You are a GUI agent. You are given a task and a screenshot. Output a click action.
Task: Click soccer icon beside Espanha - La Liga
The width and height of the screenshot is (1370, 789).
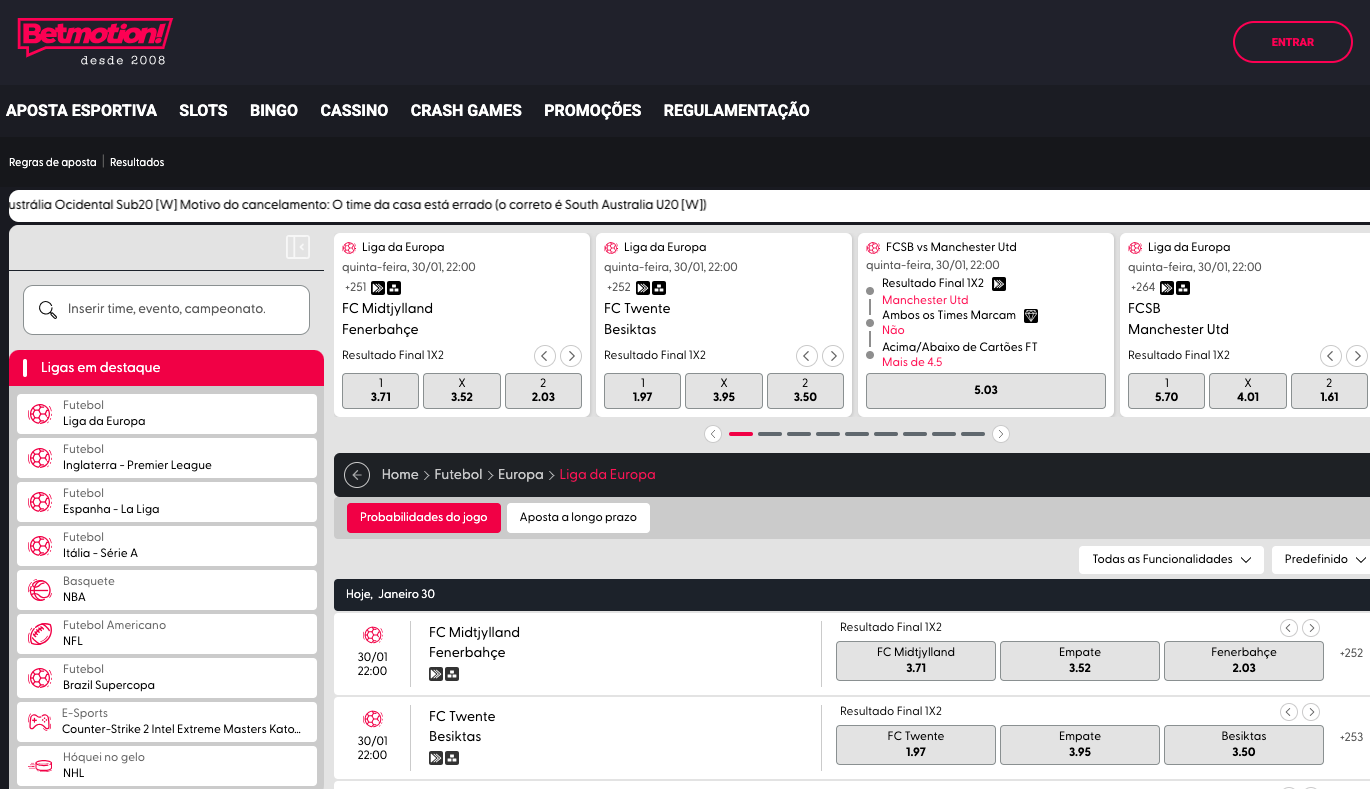[40, 501]
